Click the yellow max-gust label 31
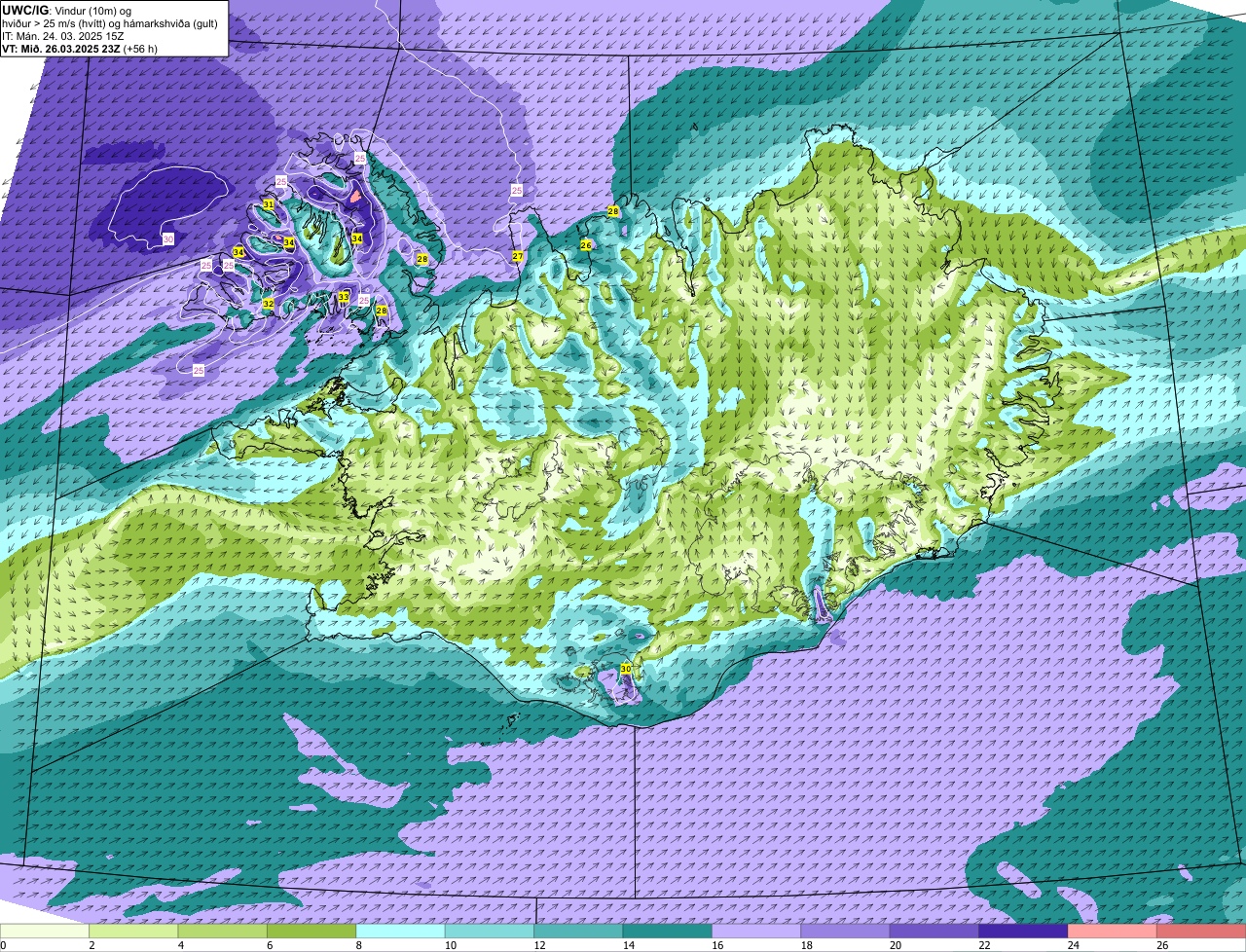Screen dimensions: 1246x952 coord(268,204)
